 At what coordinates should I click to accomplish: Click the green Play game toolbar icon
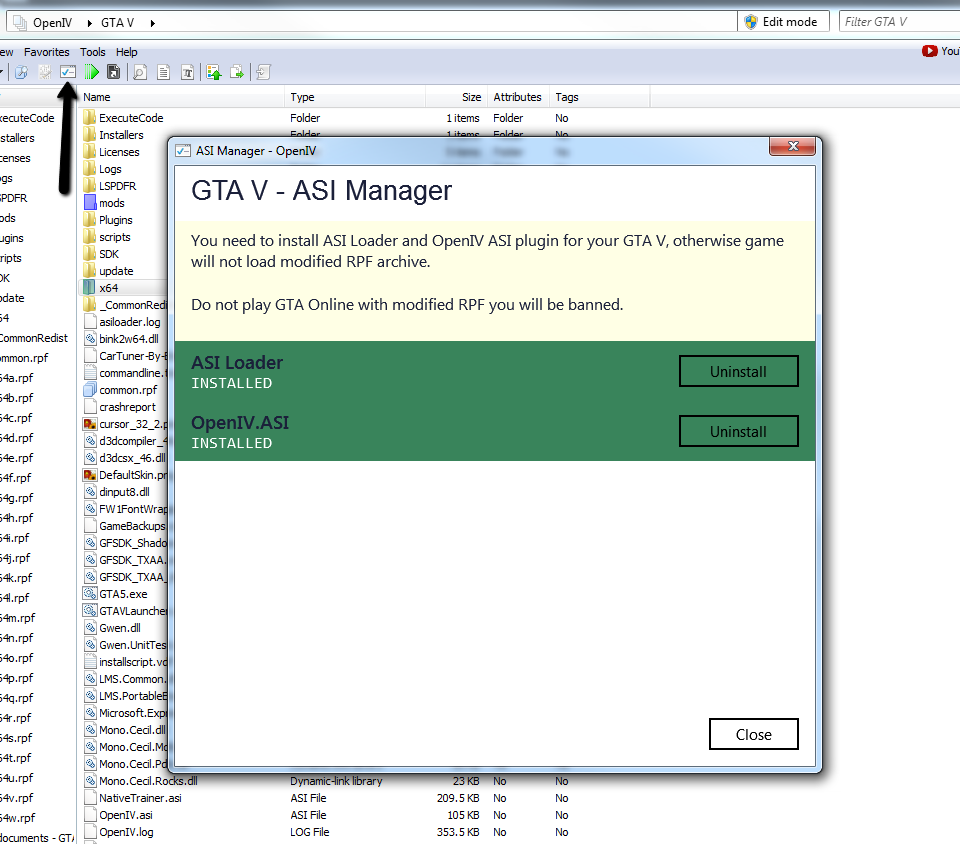91,72
